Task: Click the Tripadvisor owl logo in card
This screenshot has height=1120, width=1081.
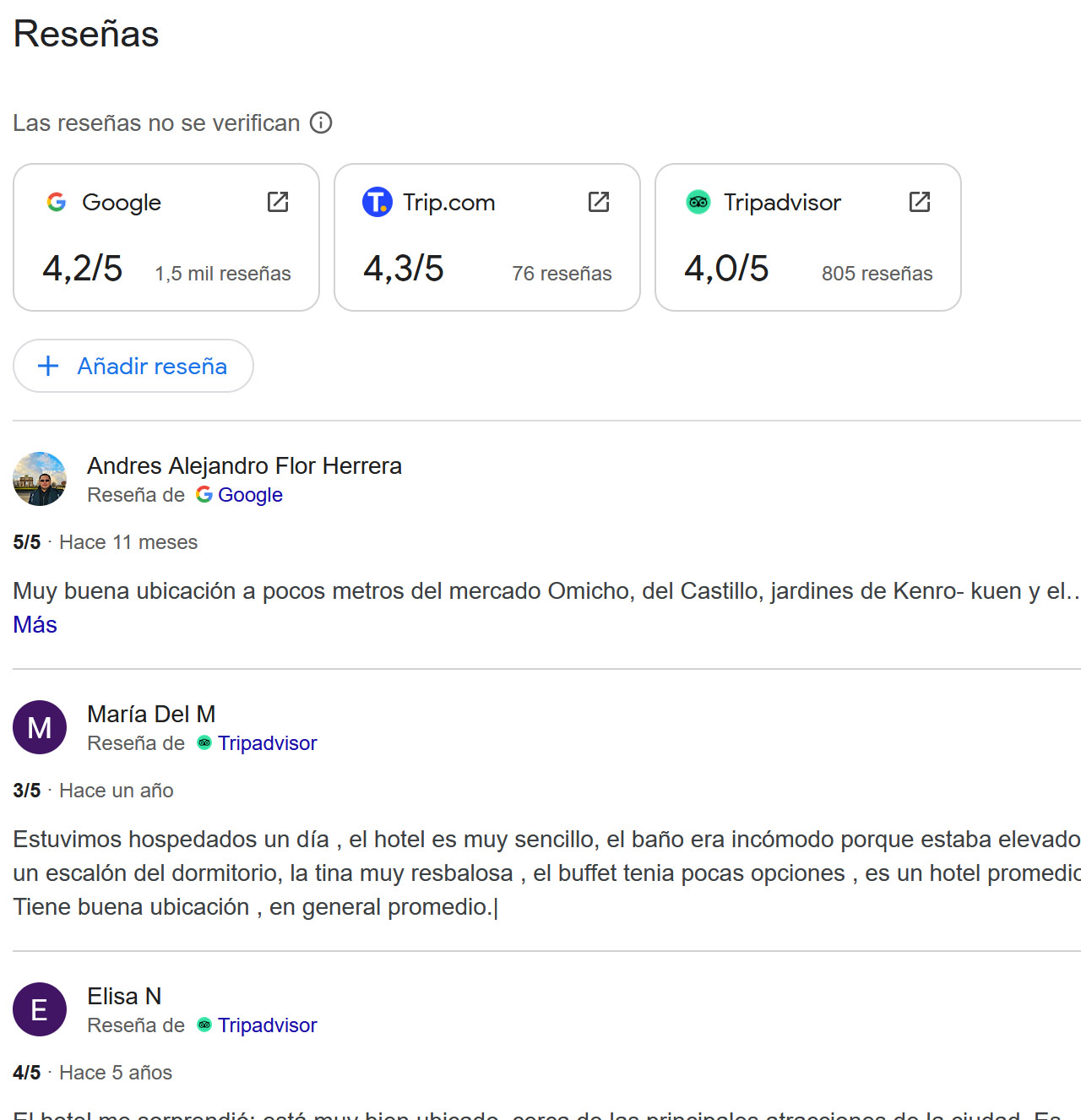Action: [698, 203]
